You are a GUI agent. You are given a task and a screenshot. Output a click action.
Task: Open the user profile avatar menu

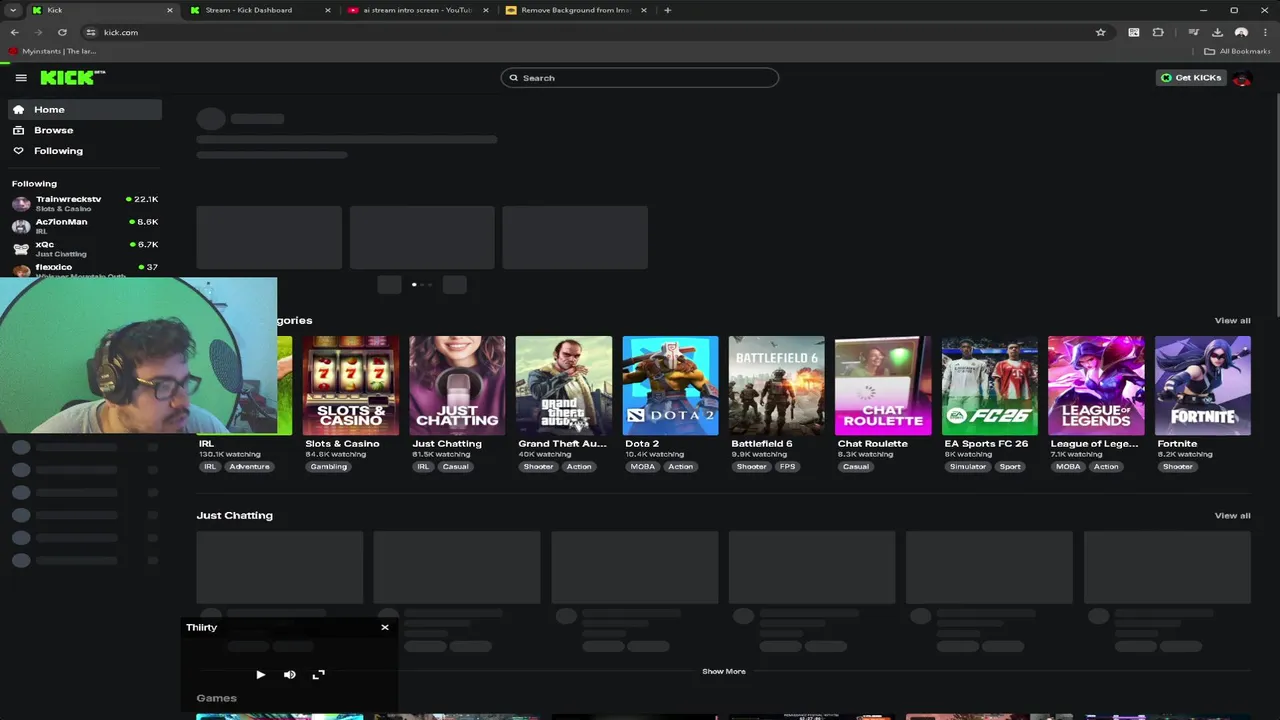[1242, 78]
